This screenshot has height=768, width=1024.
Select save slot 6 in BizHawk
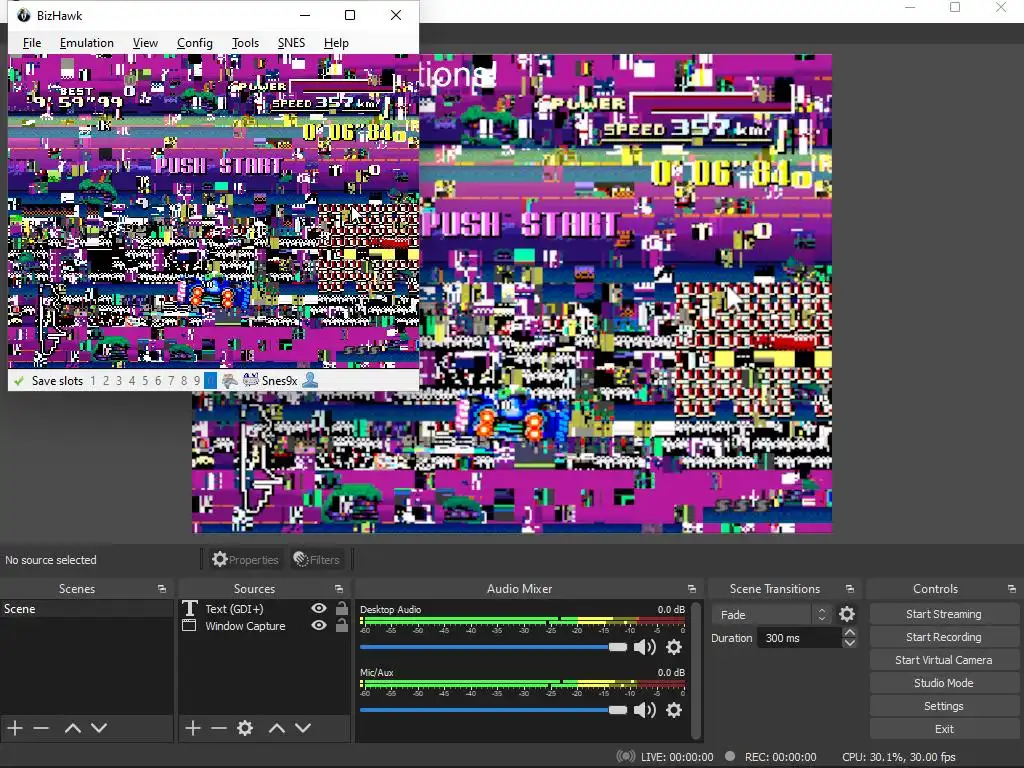click(158, 381)
